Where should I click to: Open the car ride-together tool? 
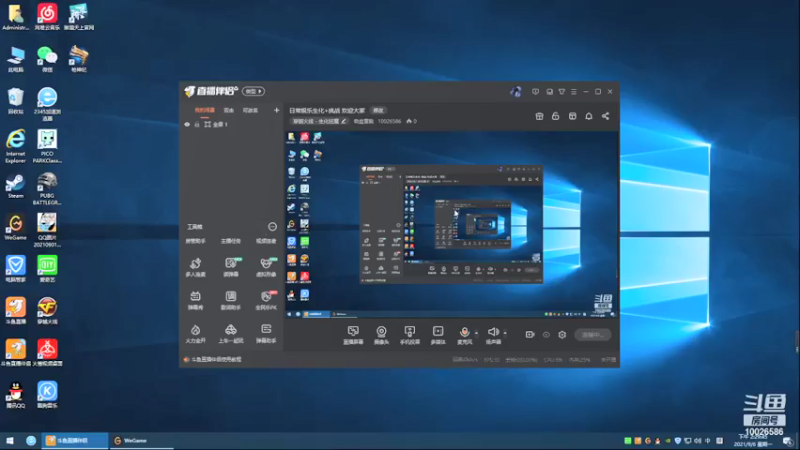[231, 334]
